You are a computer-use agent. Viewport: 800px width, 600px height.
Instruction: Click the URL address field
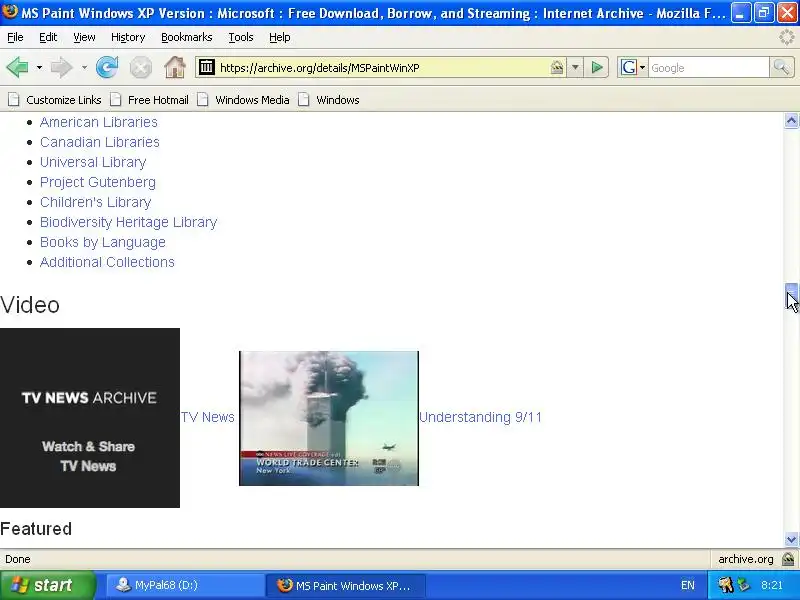(383, 67)
